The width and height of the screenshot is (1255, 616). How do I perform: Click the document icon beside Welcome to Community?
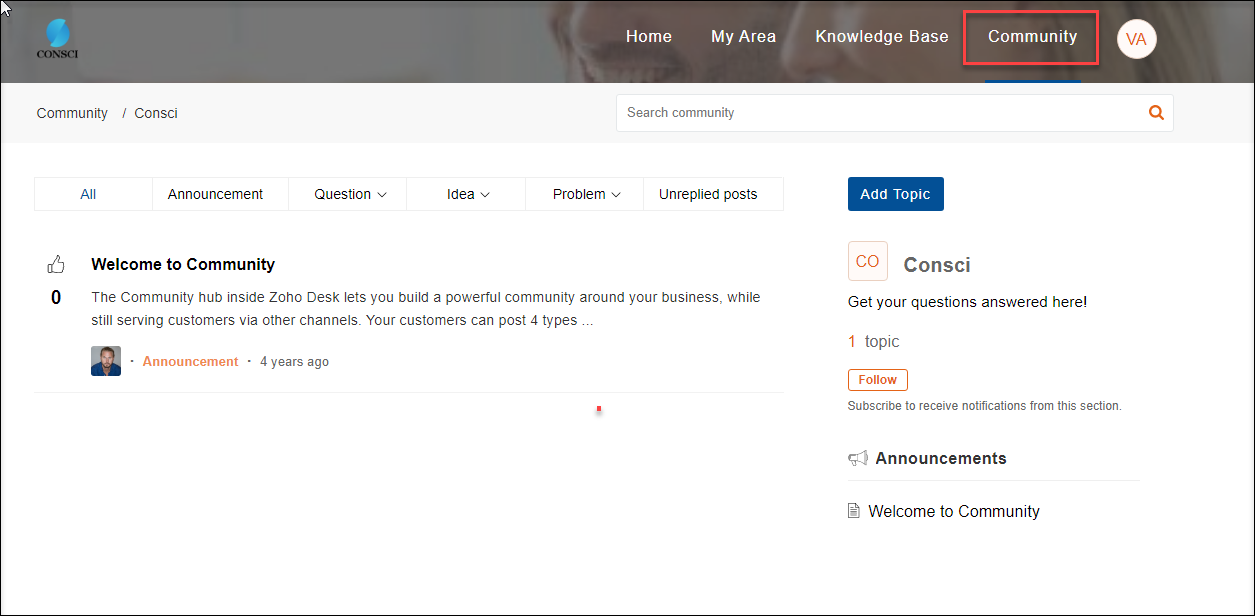click(x=853, y=511)
